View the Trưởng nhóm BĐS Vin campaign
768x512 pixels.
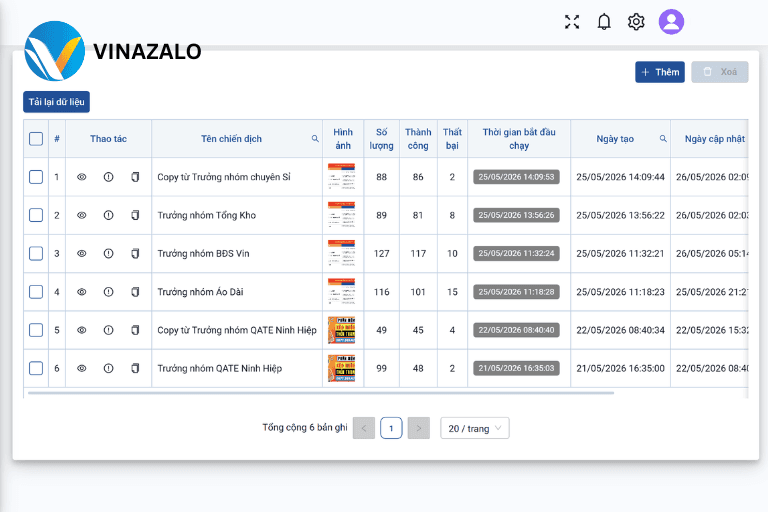(x=82, y=253)
